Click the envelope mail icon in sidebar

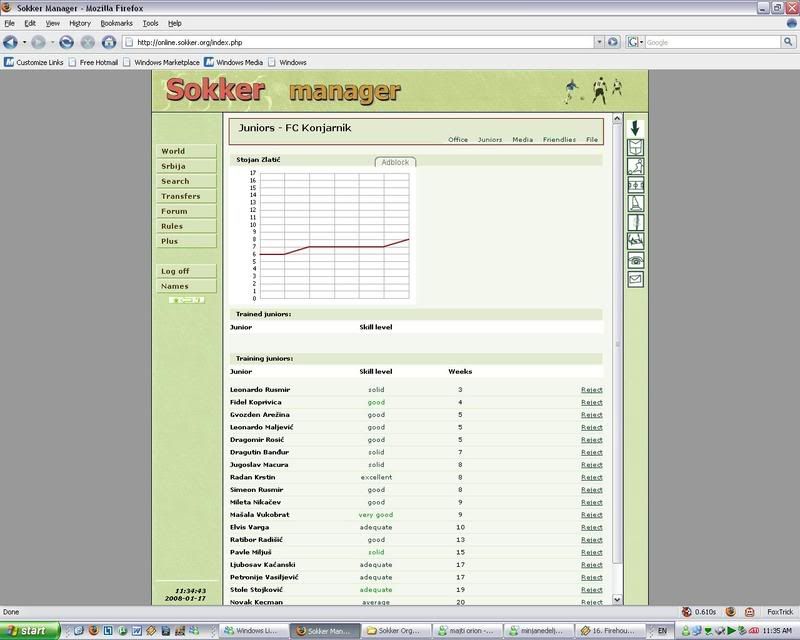[635, 279]
